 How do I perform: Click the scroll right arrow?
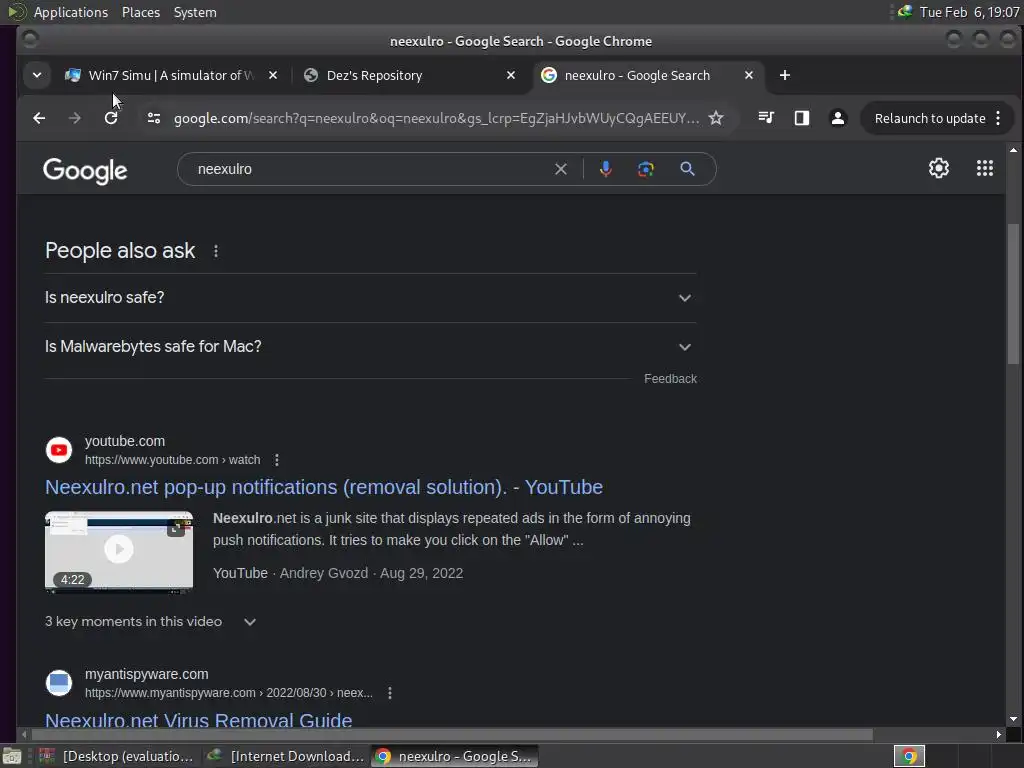998,735
